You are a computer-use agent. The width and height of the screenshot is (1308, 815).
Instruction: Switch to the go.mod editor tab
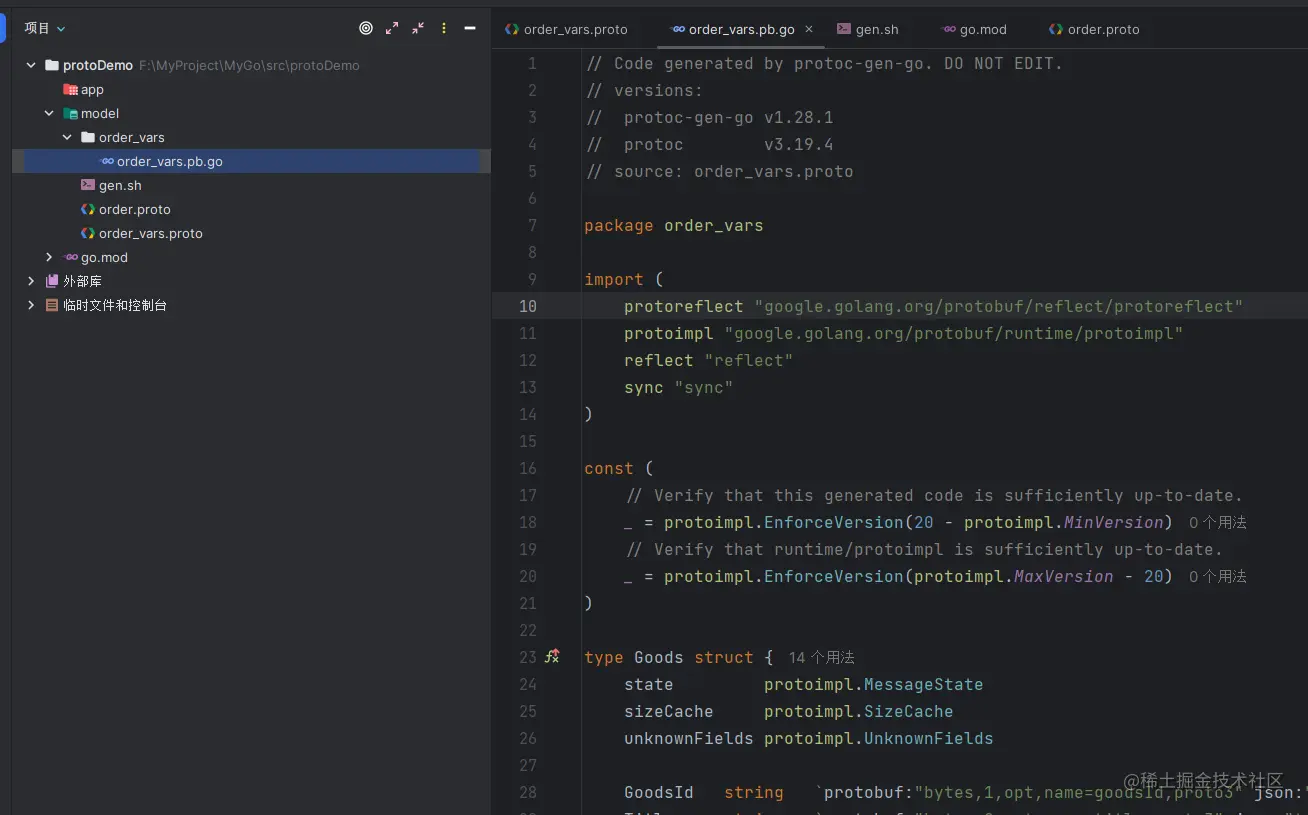click(973, 30)
